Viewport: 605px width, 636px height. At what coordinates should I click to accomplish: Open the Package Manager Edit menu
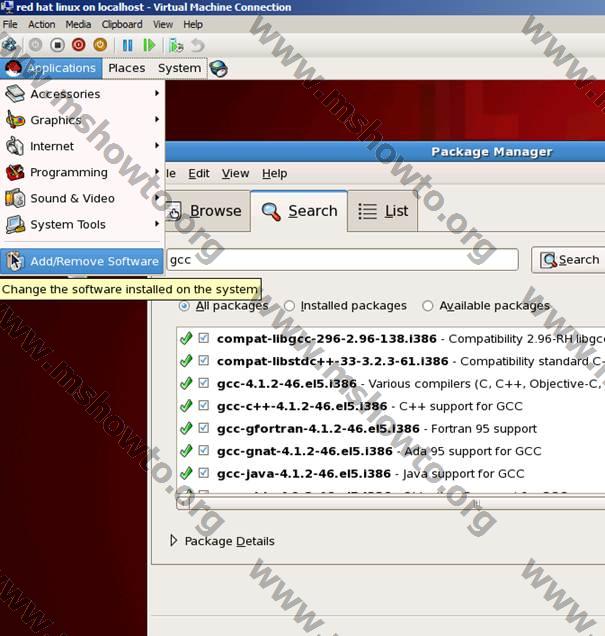pos(199,174)
